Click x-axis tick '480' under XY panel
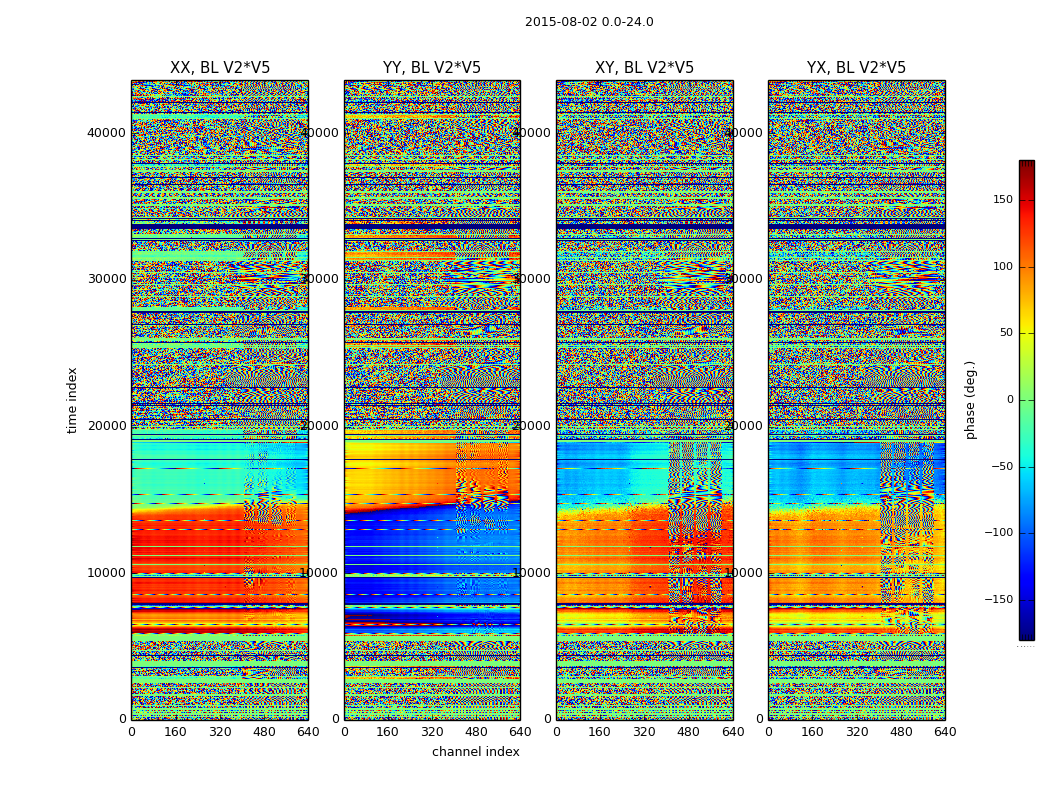This screenshot has width=1050, height=800. [x=688, y=732]
